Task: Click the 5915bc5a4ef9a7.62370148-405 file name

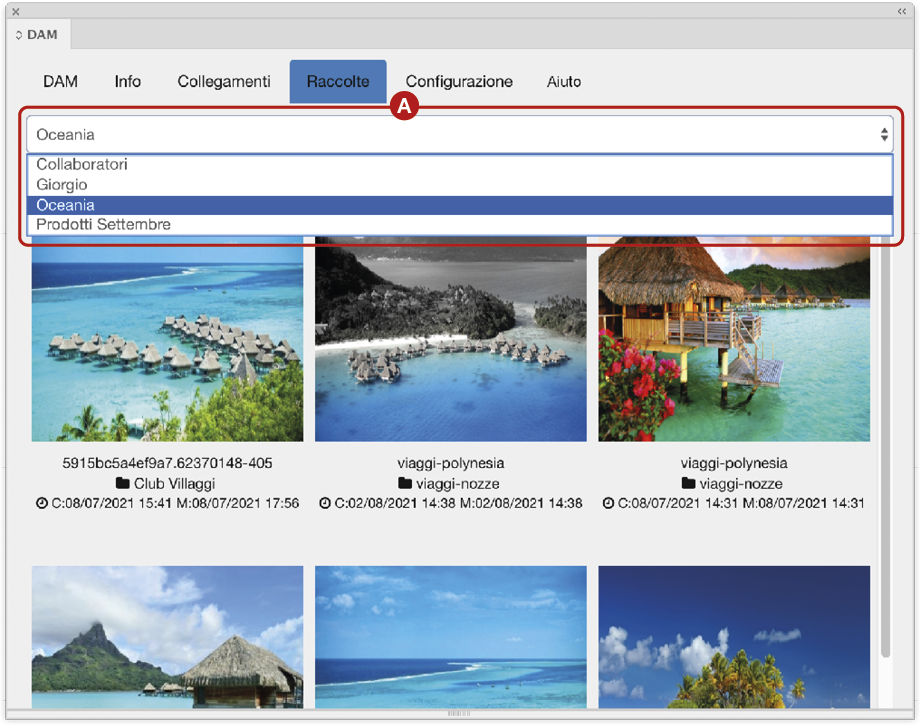Action: (x=167, y=464)
